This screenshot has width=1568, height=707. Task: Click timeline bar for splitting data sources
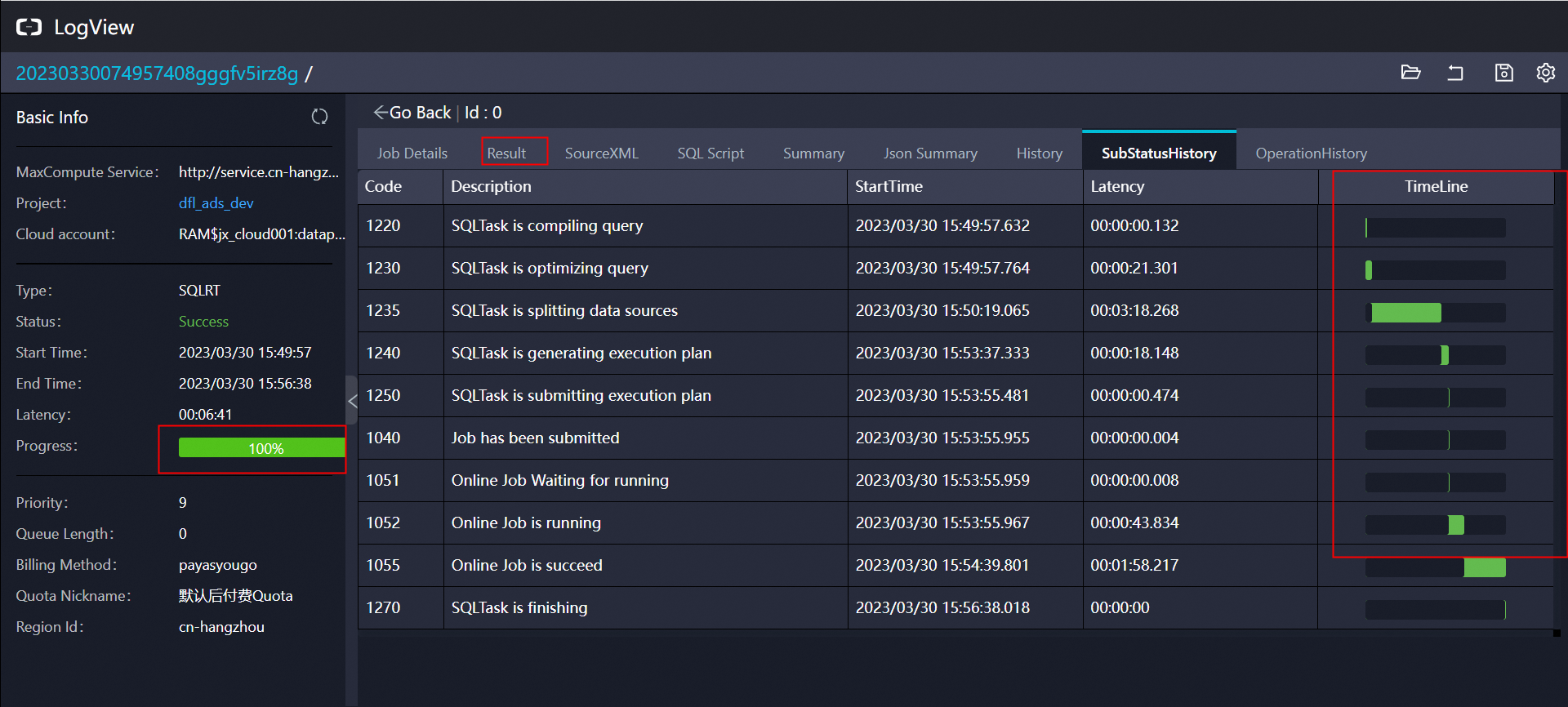pos(1406,313)
